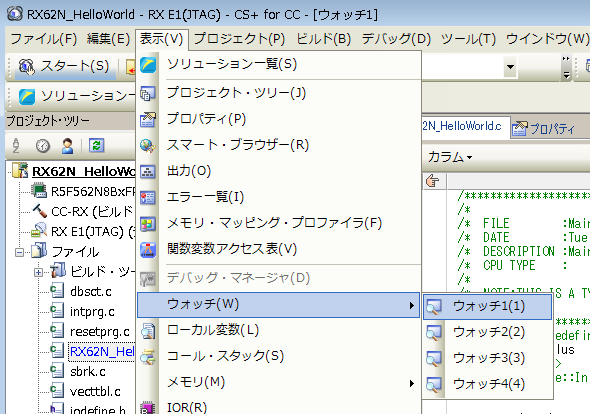Click the call stack icon in menu
This screenshot has height=414, width=590.
tap(148, 357)
